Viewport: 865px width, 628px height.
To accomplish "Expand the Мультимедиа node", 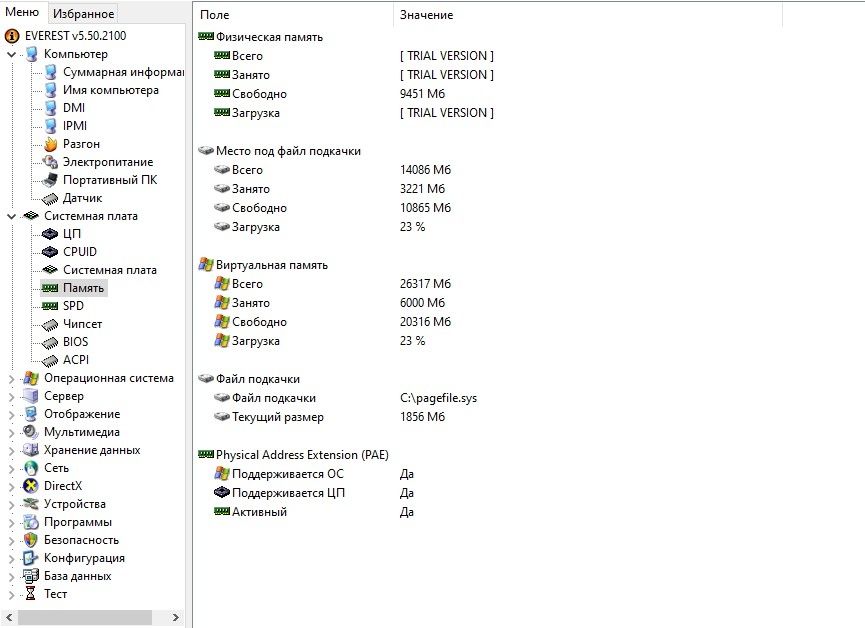I will point(11,433).
